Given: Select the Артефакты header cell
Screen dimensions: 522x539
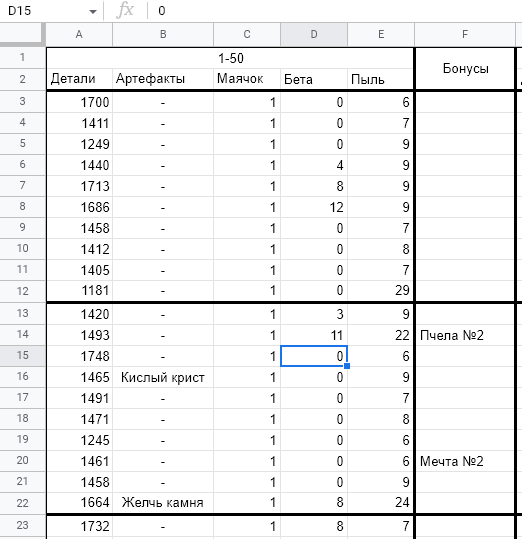Looking at the screenshot, I should tap(163, 79).
